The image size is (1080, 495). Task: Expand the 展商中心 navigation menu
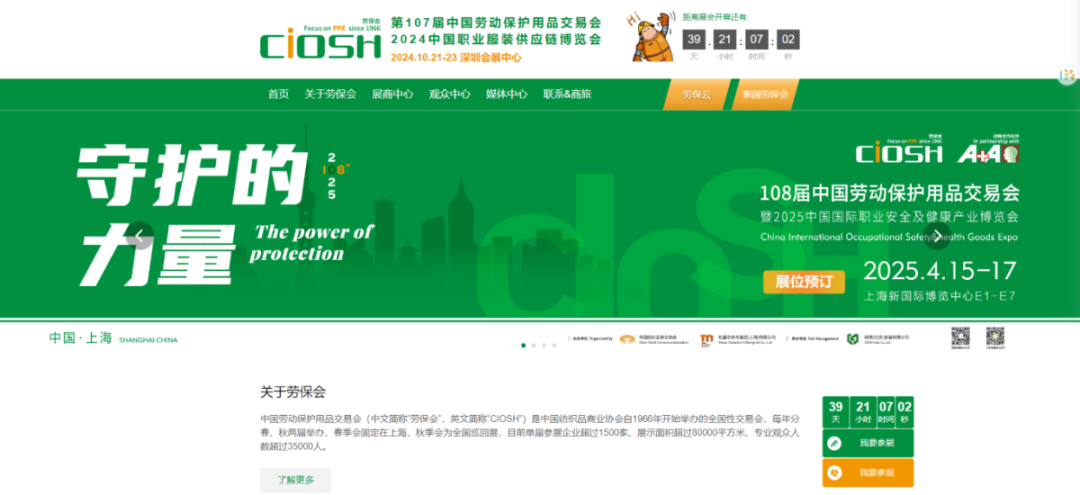pos(392,94)
